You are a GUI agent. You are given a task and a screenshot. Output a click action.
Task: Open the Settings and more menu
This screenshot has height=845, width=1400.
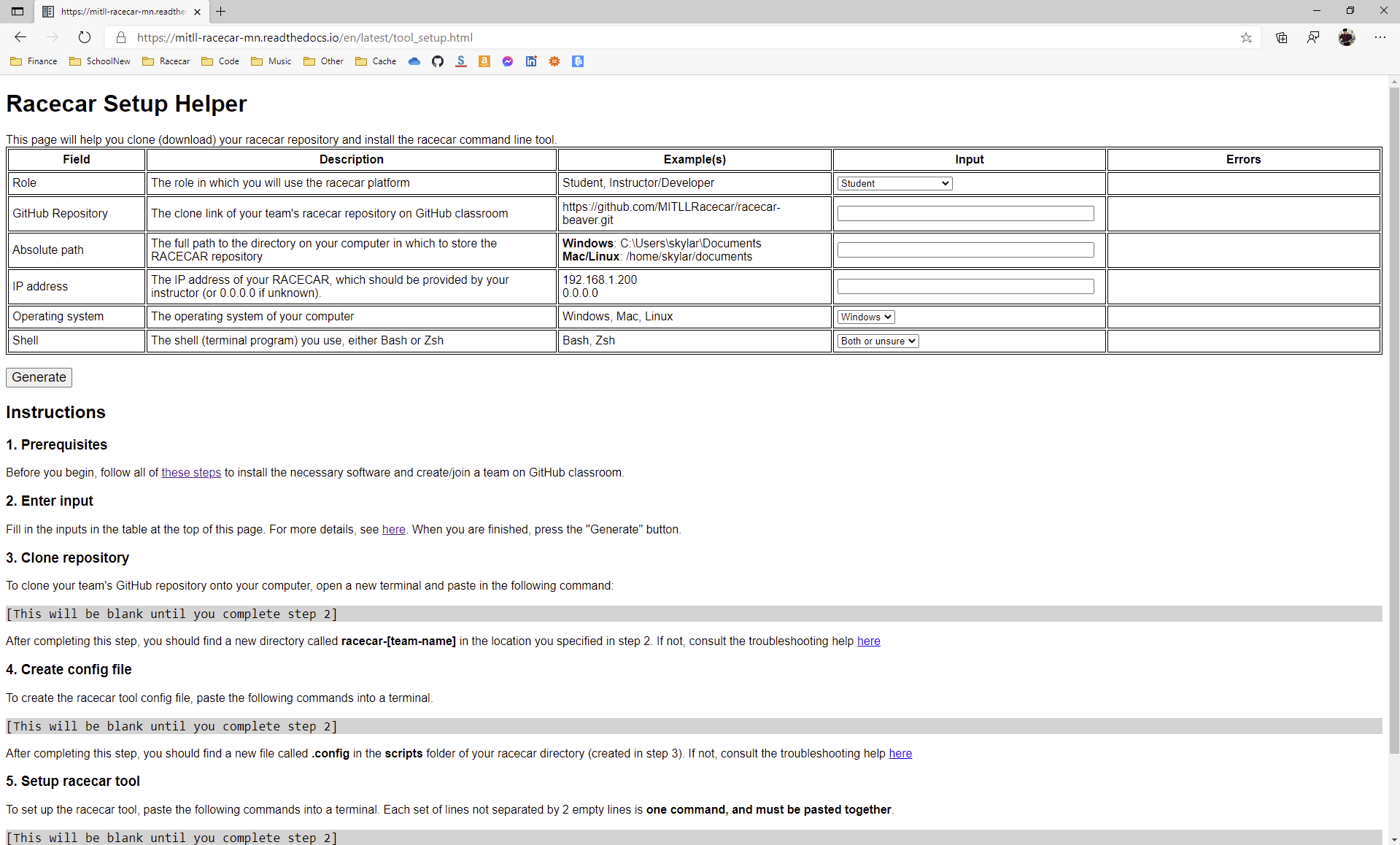[1380, 37]
